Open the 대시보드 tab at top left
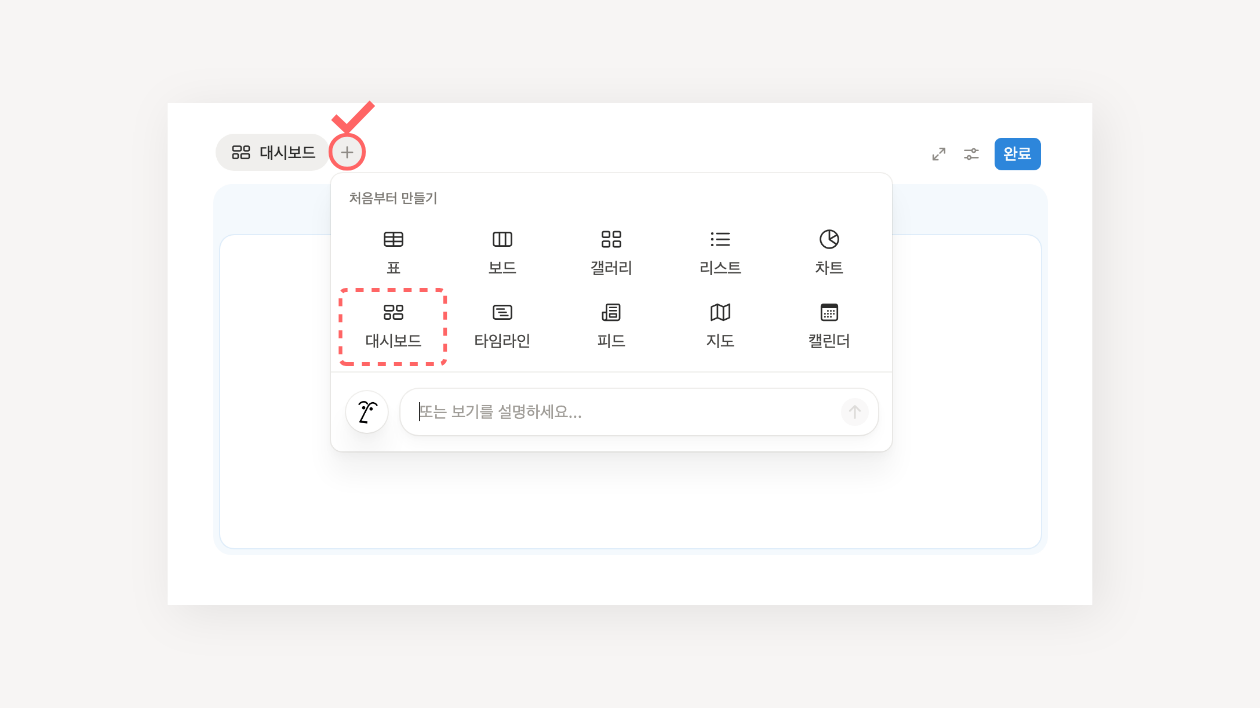Screen dimensions: 1260x708 (273, 153)
